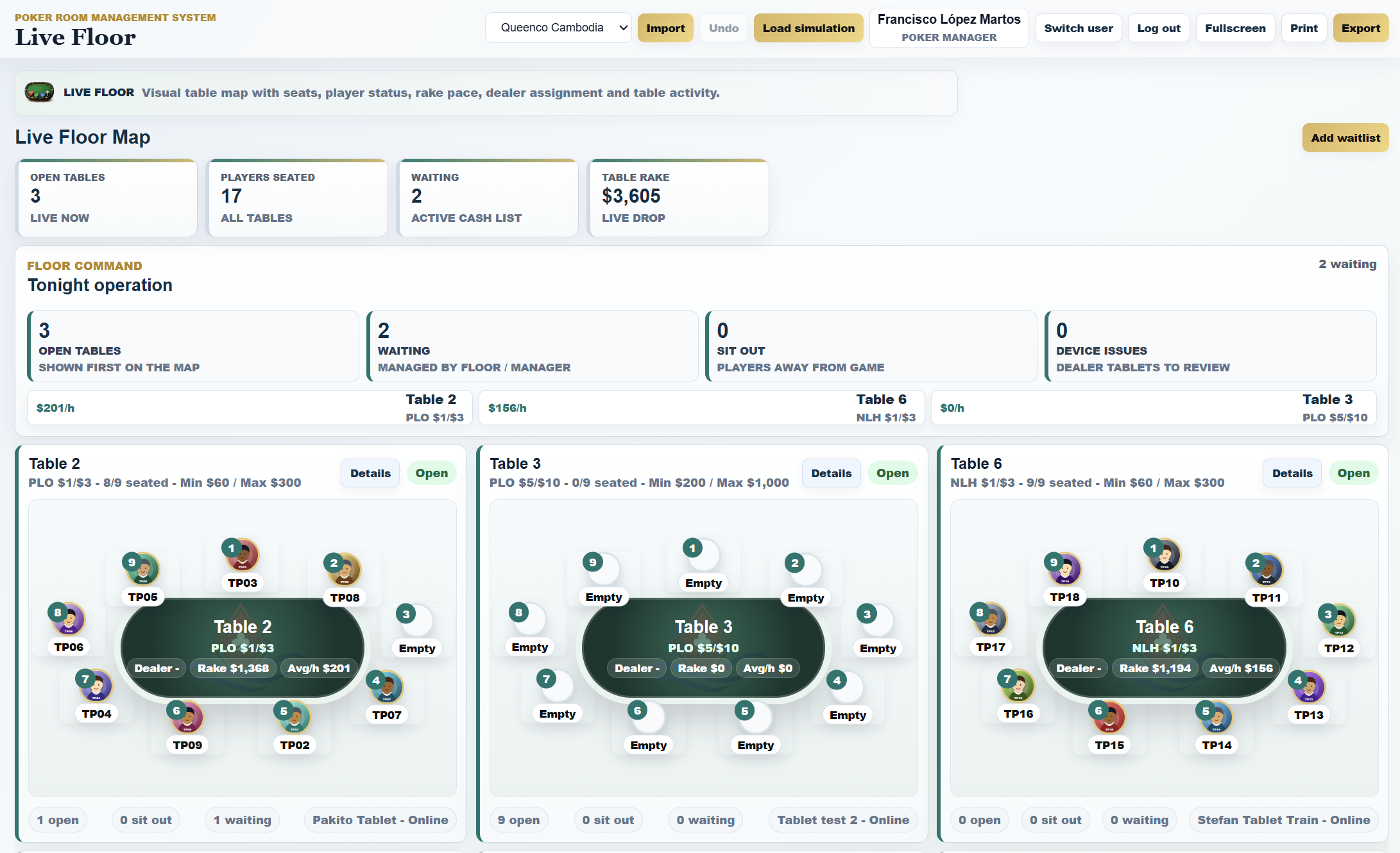Select player TP10 avatar at Table 6
This screenshot has width=1400, height=853.
pos(1164,555)
